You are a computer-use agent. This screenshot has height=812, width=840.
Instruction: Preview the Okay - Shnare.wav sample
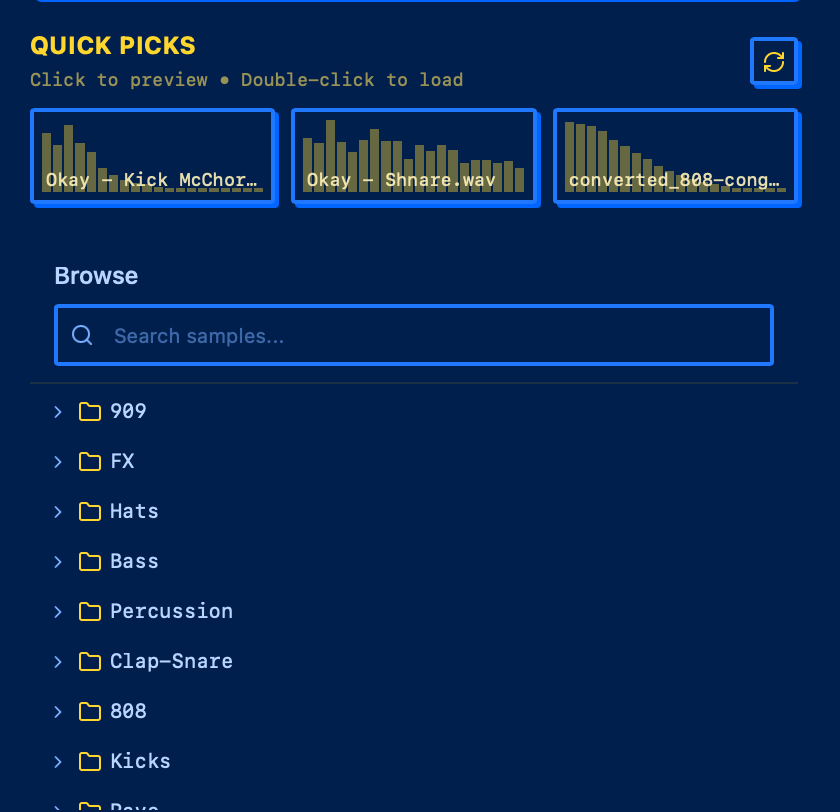pyautogui.click(x=414, y=156)
